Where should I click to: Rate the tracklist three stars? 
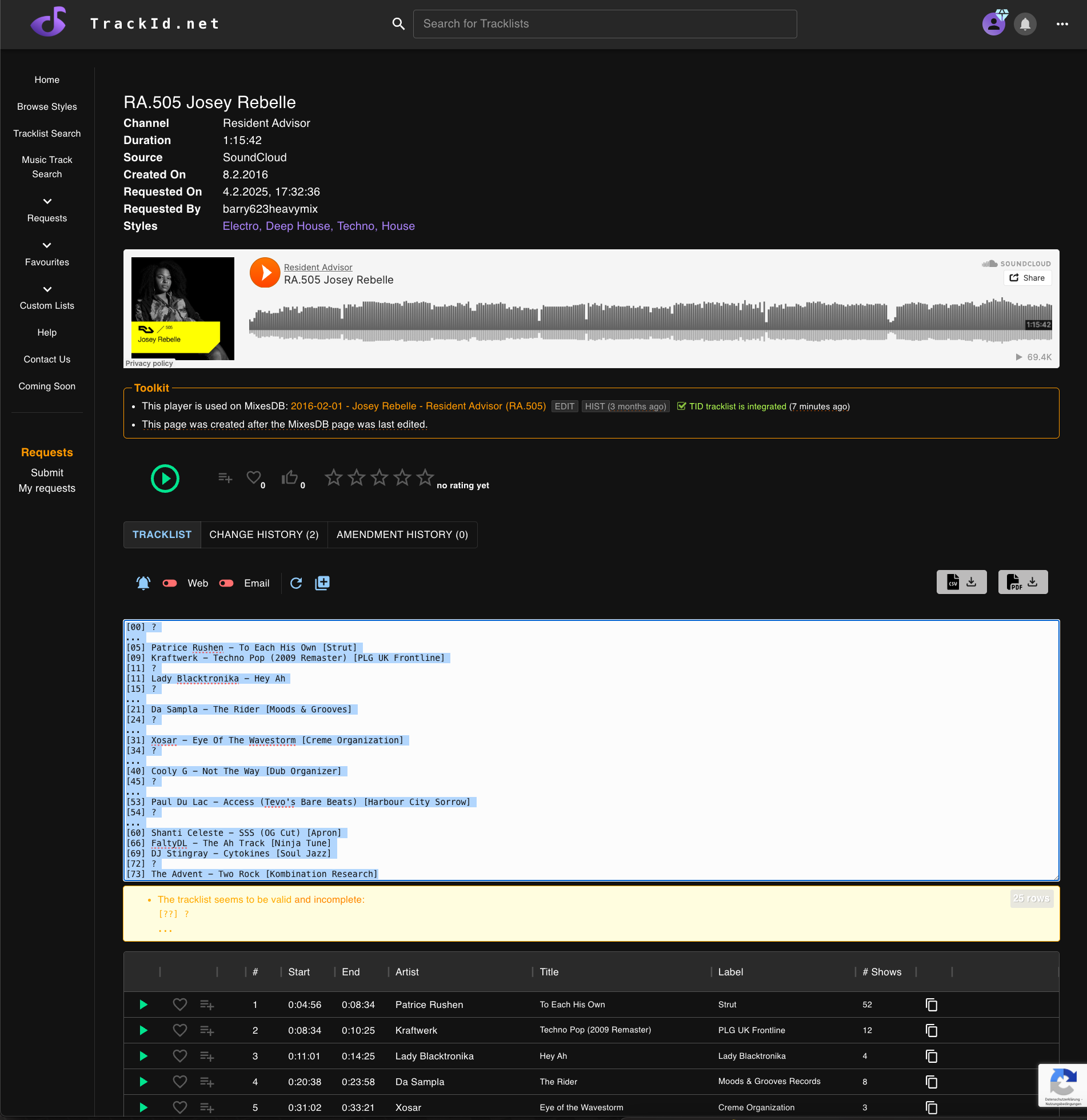379,477
